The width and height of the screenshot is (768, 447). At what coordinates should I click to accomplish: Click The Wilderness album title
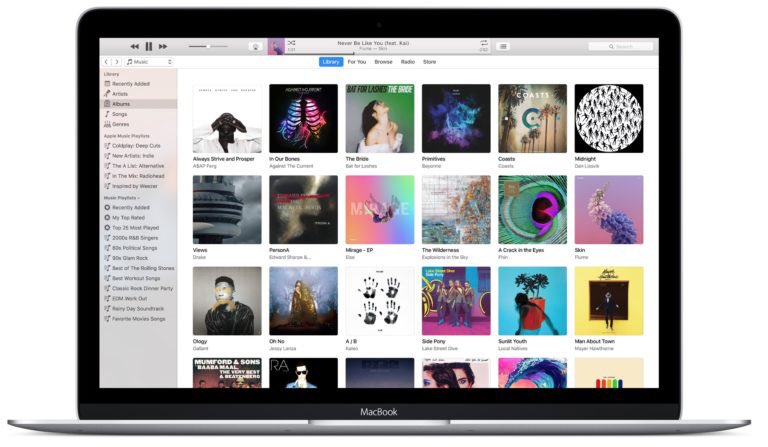pos(441,250)
